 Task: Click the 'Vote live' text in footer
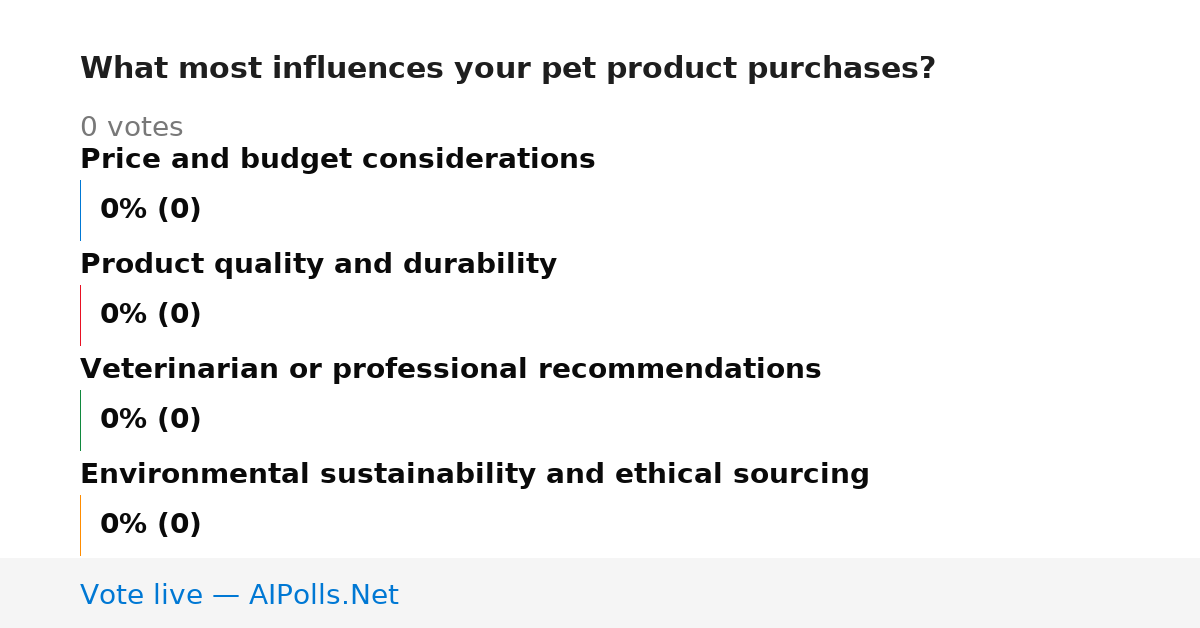(141, 596)
